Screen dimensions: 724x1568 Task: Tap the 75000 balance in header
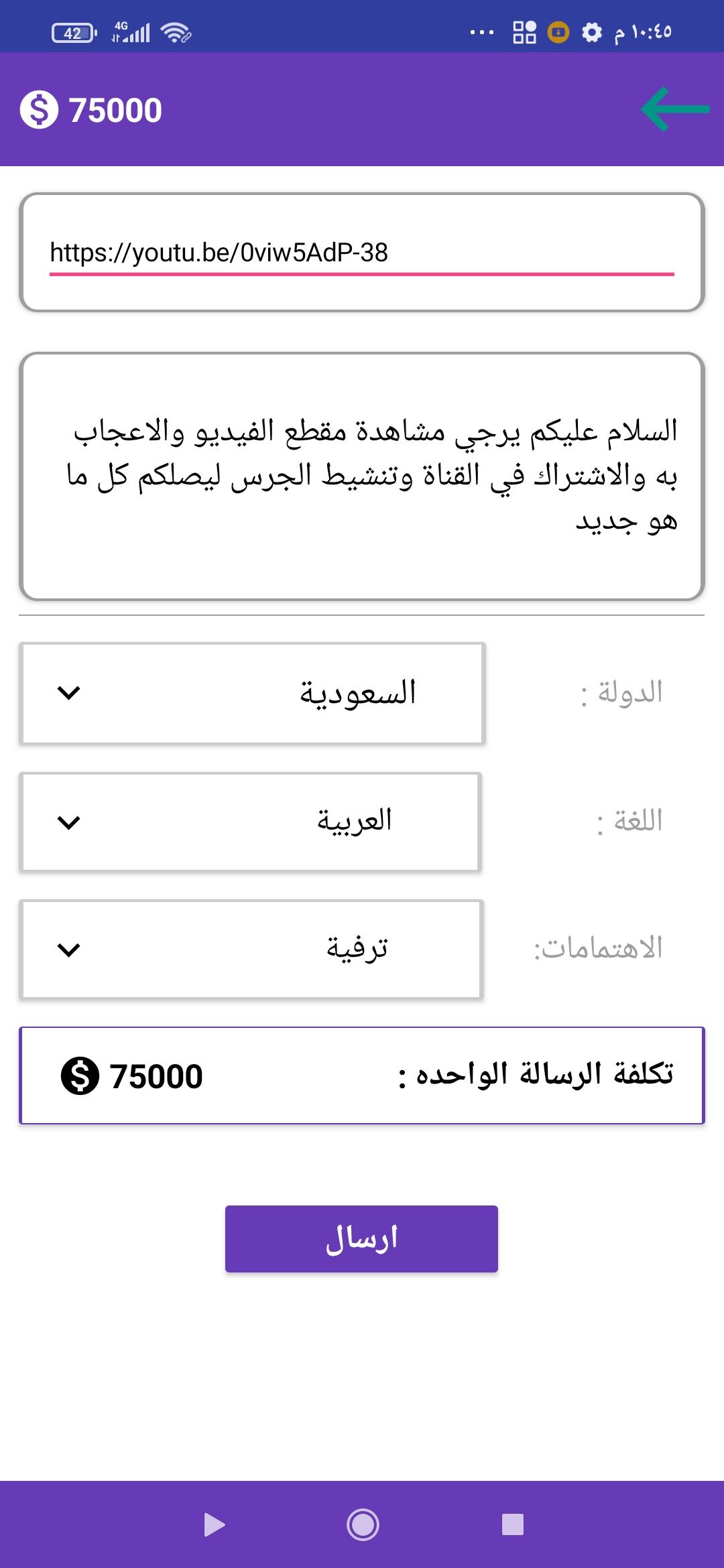click(115, 111)
